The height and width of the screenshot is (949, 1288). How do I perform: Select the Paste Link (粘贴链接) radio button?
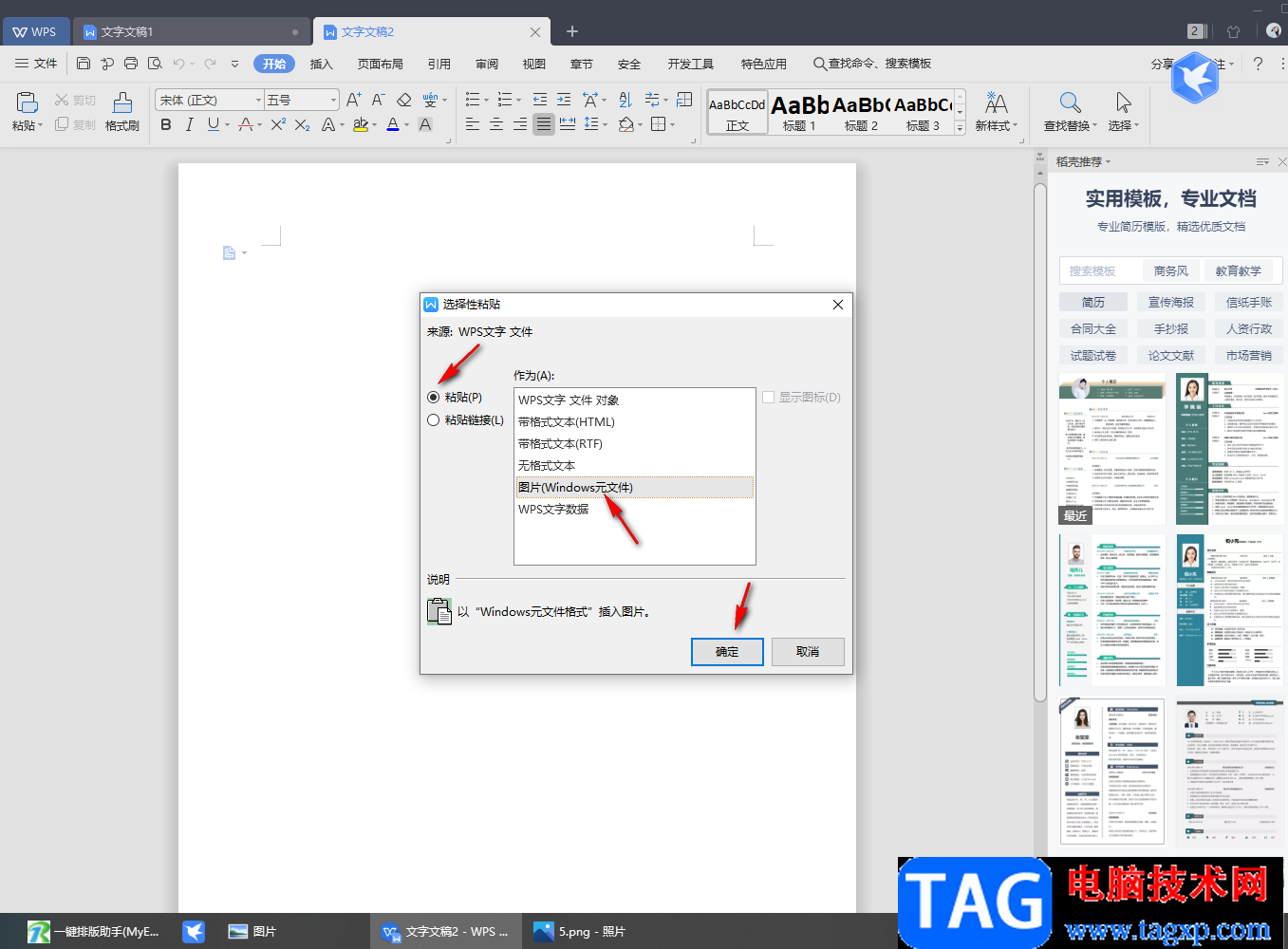[434, 420]
